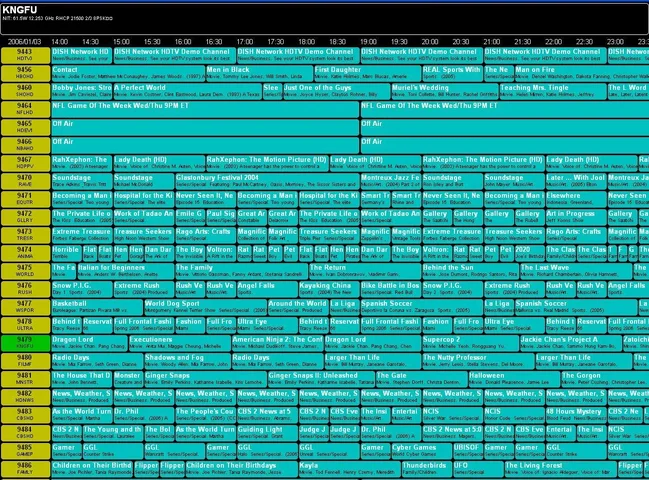The width and height of the screenshot is (649, 480).
Task: Open The Living Forest listing
Action: pos(560,469)
